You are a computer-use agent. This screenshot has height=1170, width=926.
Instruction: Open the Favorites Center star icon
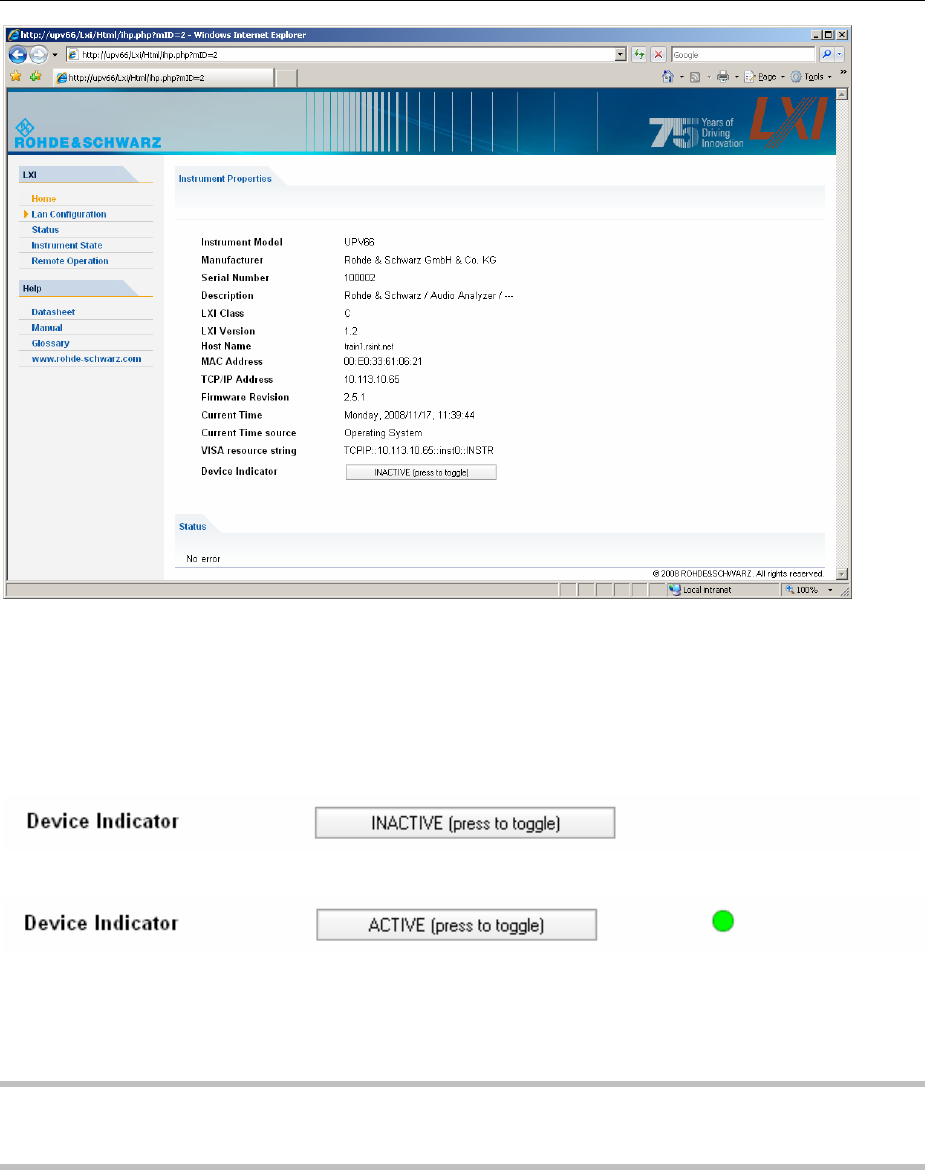click(16, 76)
